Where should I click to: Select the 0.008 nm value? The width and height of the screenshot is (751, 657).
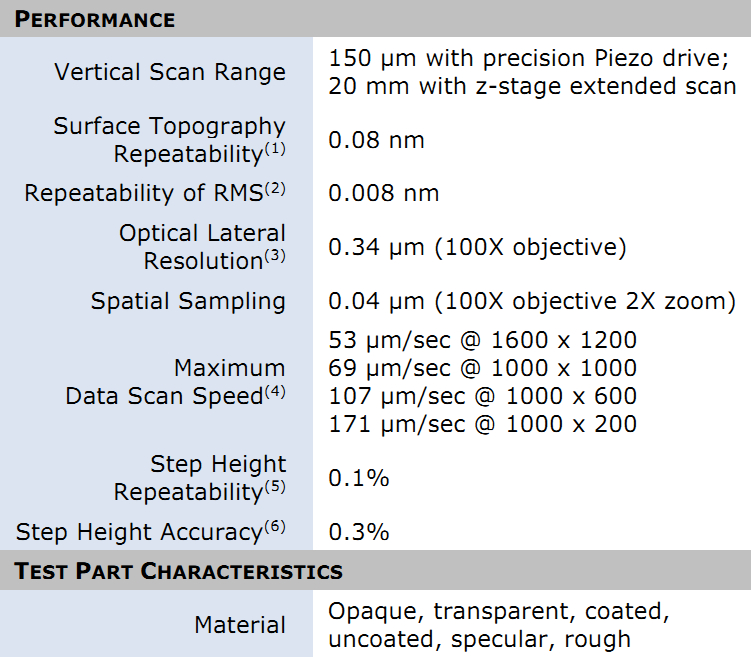click(x=383, y=193)
